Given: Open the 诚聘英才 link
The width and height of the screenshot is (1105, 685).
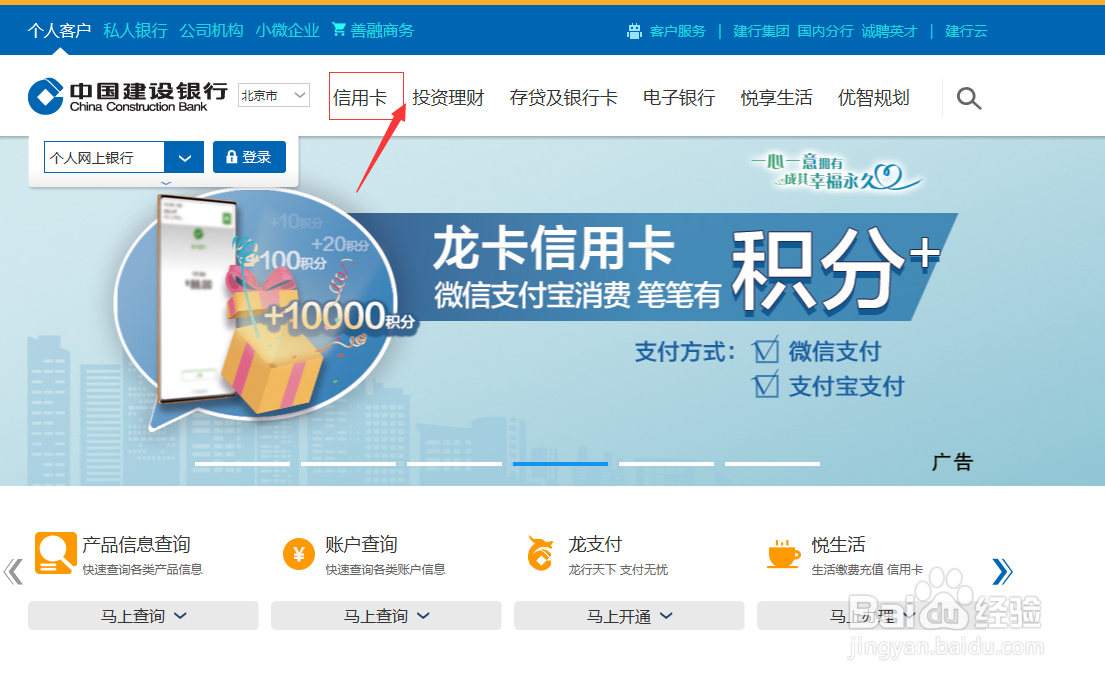Looking at the screenshot, I should pyautogui.click(x=889, y=31).
